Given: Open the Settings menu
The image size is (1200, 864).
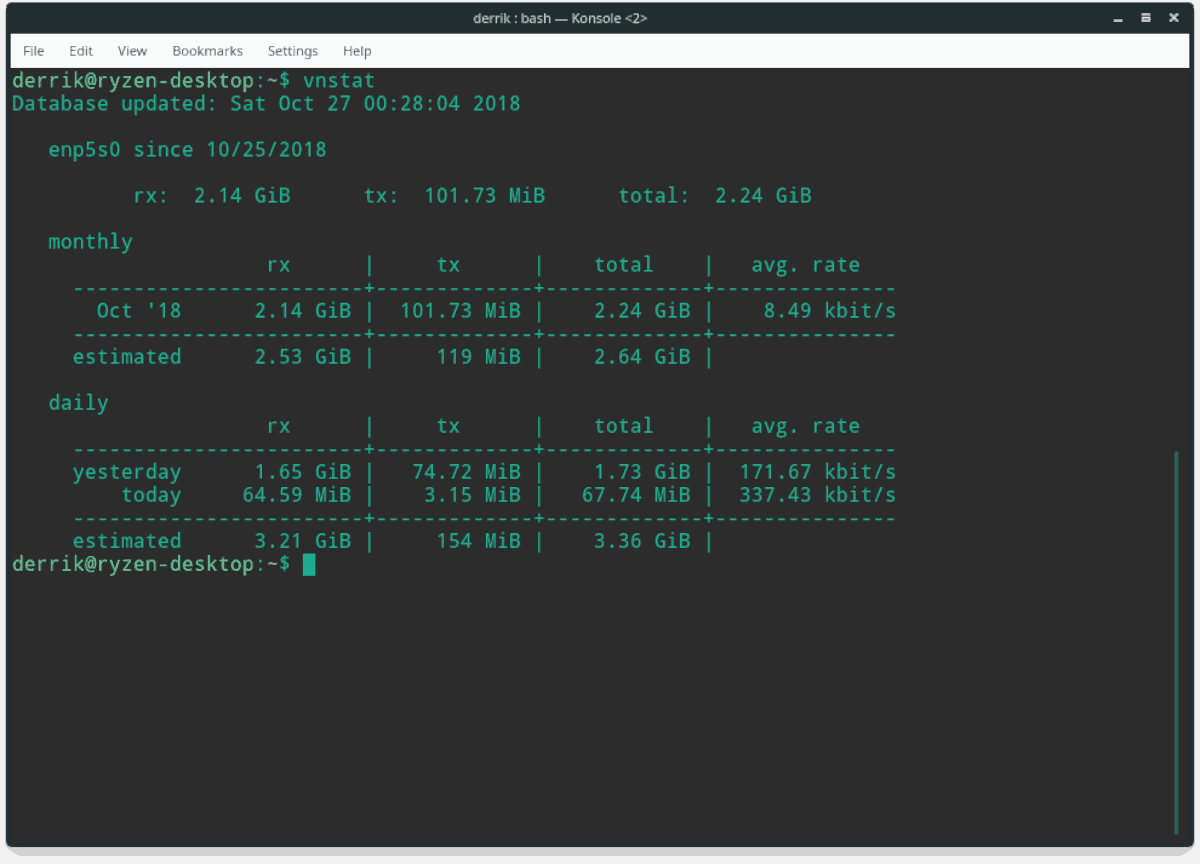Looking at the screenshot, I should point(293,50).
